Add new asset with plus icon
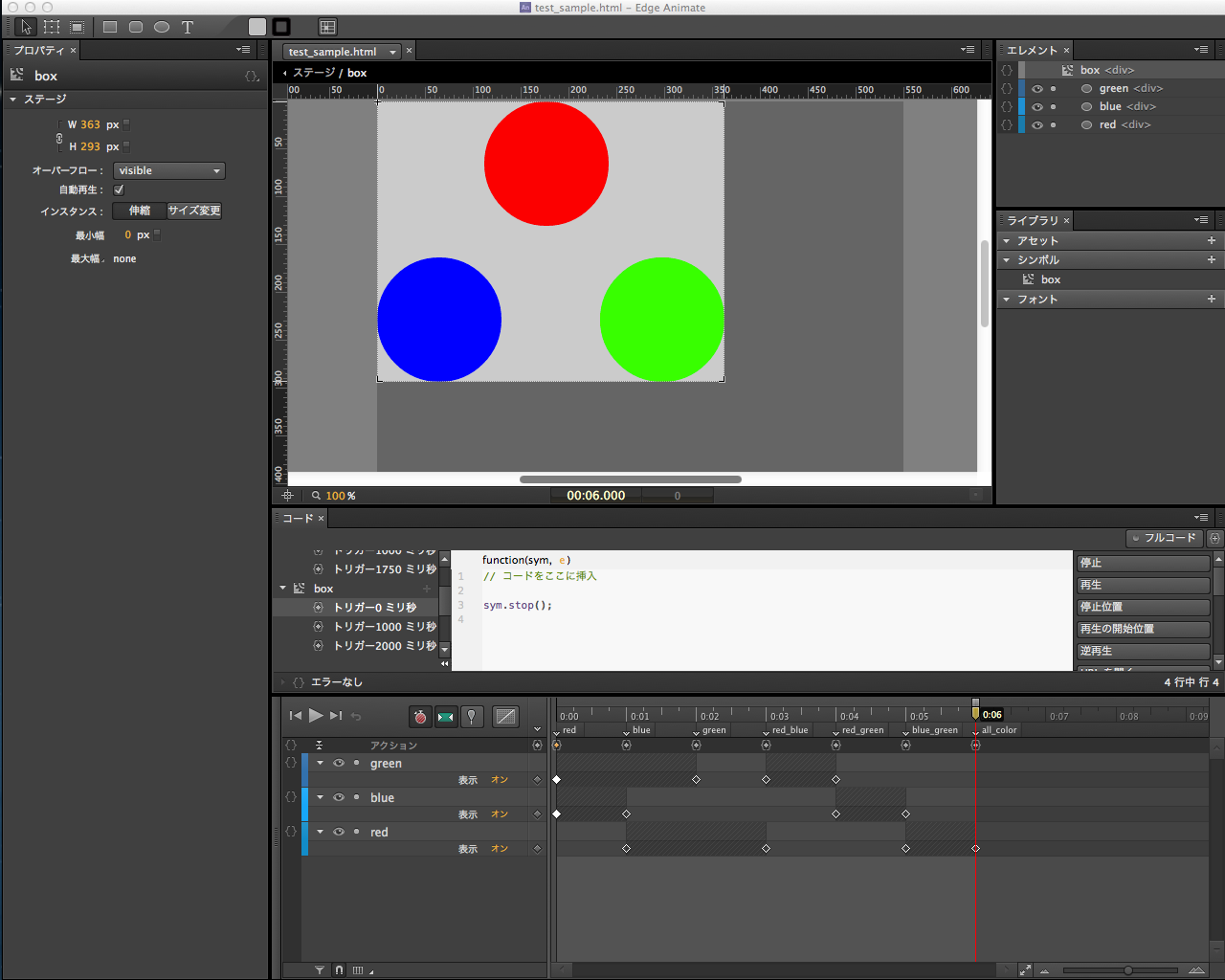This screenshot has width=1225, height=980. pyautogui.click(x=1212, y=241)
